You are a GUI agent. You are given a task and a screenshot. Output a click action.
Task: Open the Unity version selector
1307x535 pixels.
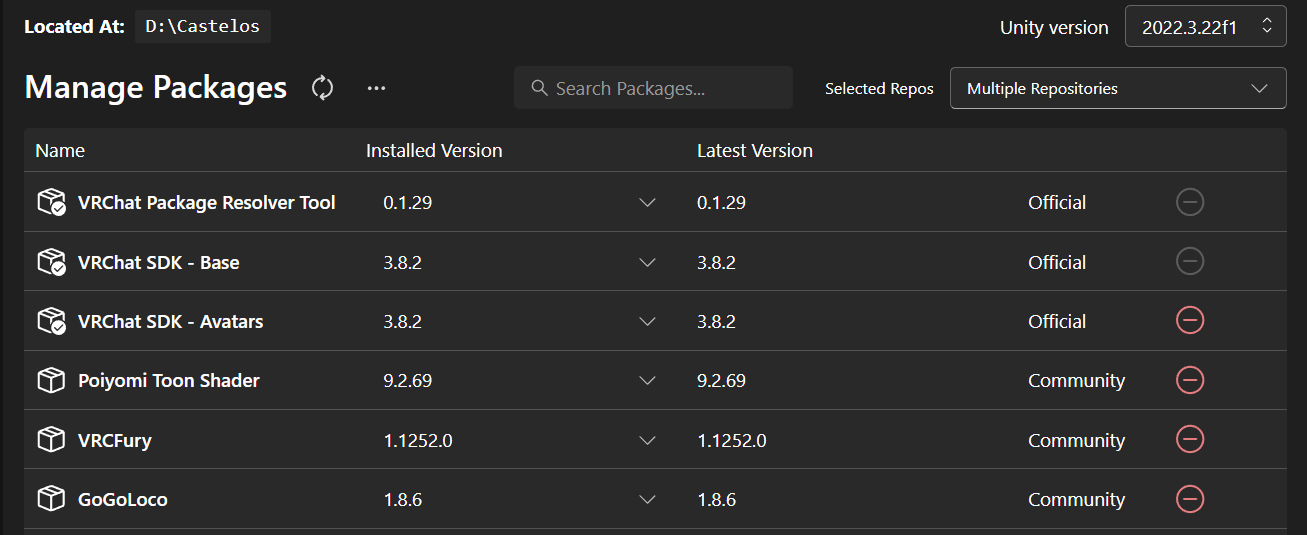1205,27
